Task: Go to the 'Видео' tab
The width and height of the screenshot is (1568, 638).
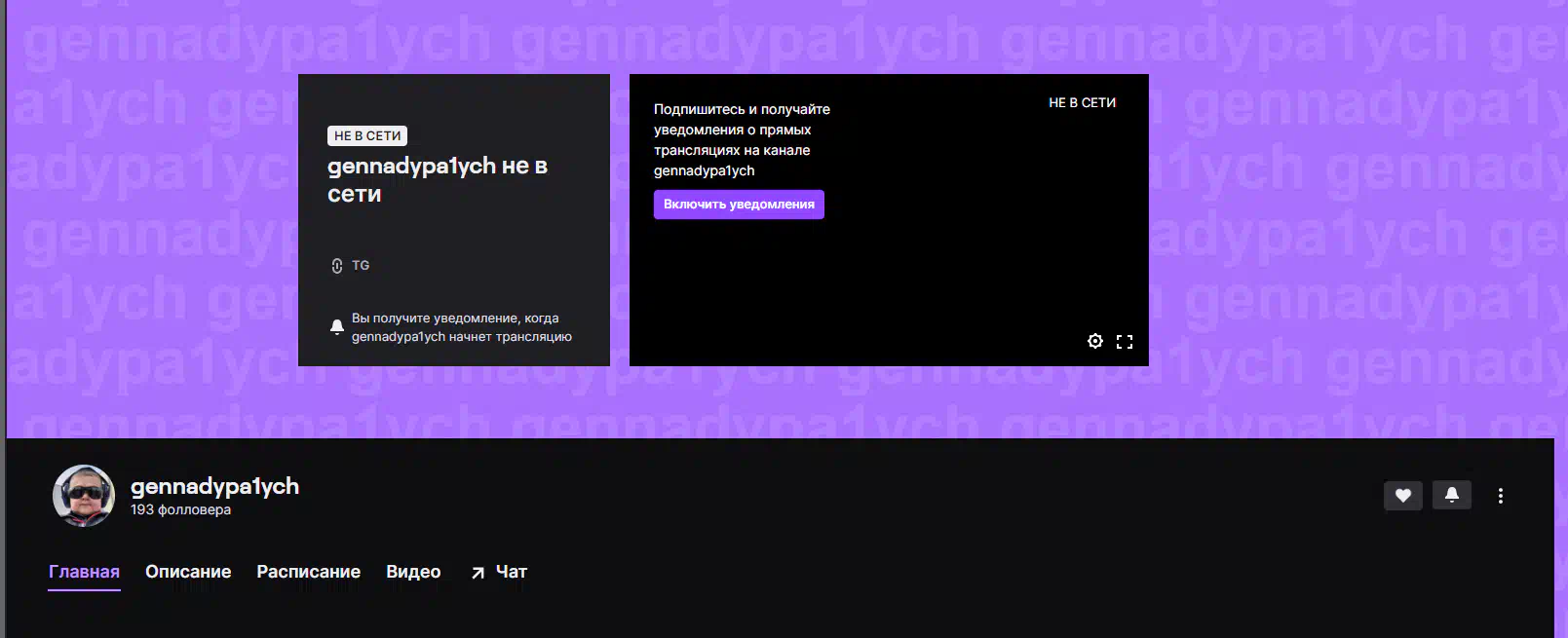Action: pyautogui.click(x=413, y=572)
